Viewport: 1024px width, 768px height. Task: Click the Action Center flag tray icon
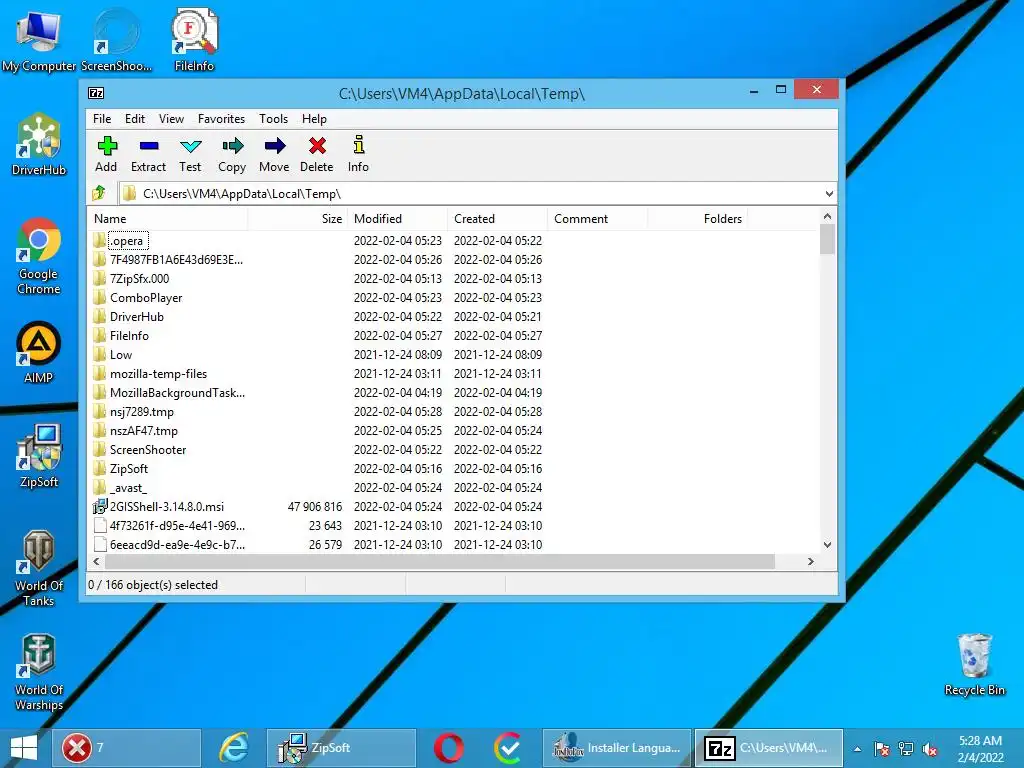point(882,749)
